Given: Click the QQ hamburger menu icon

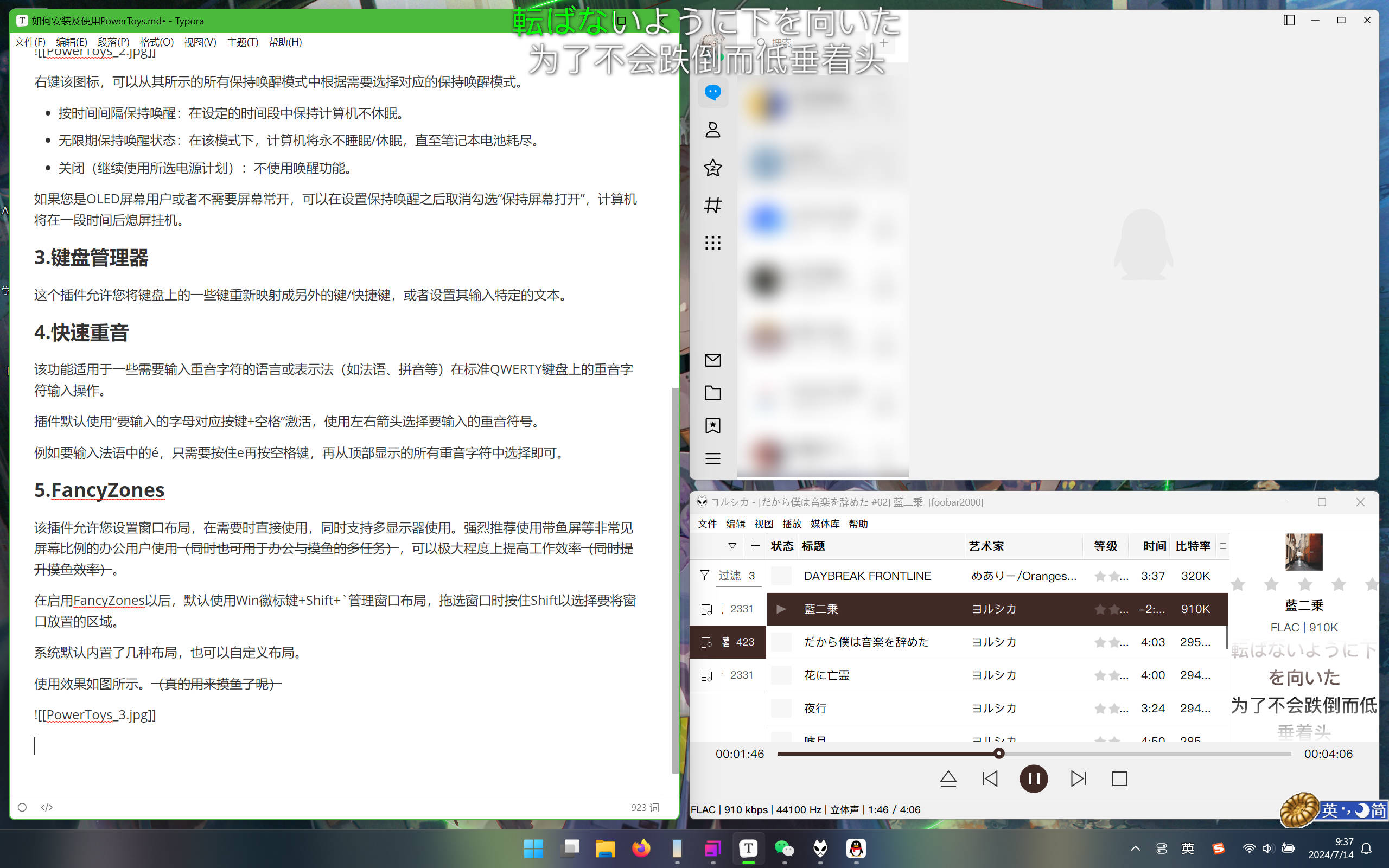Looking at the screenshot, I should point(712,458).
